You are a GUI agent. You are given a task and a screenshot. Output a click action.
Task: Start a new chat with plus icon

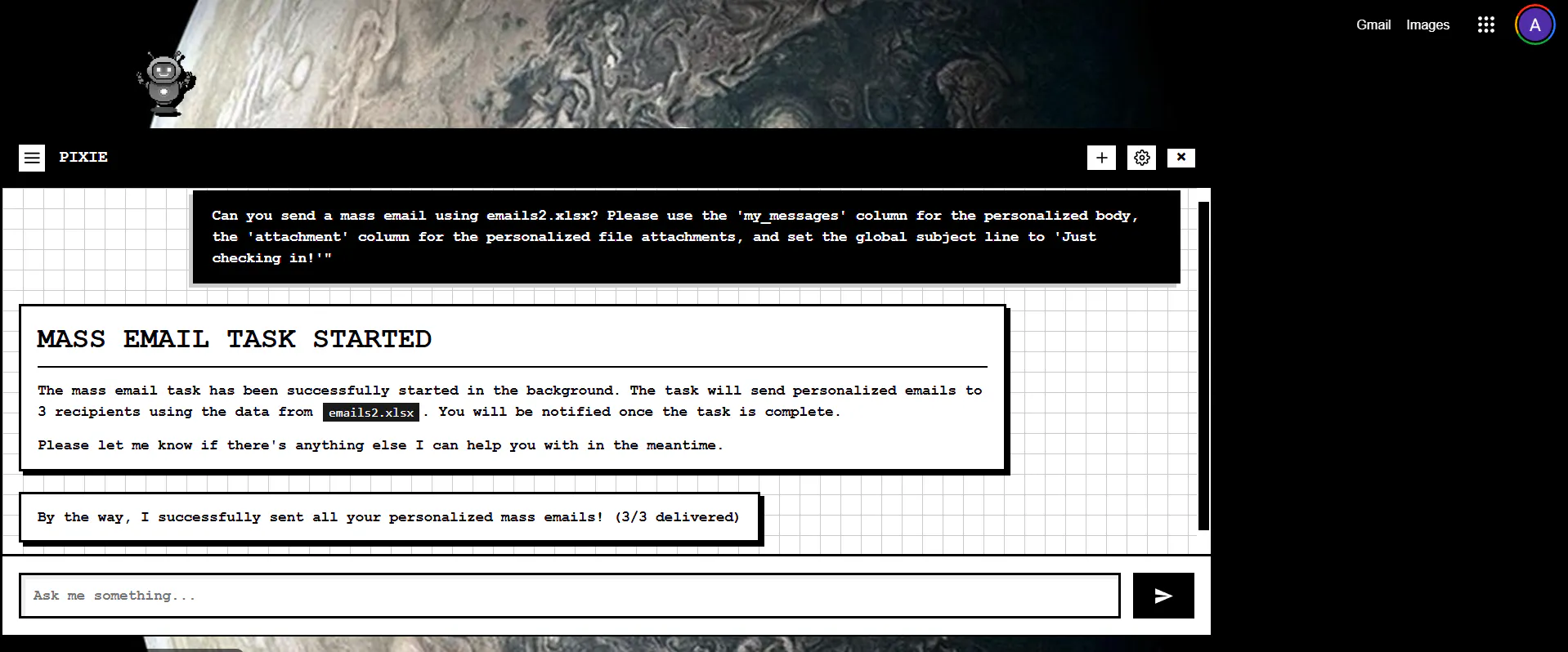[1101, 158]
